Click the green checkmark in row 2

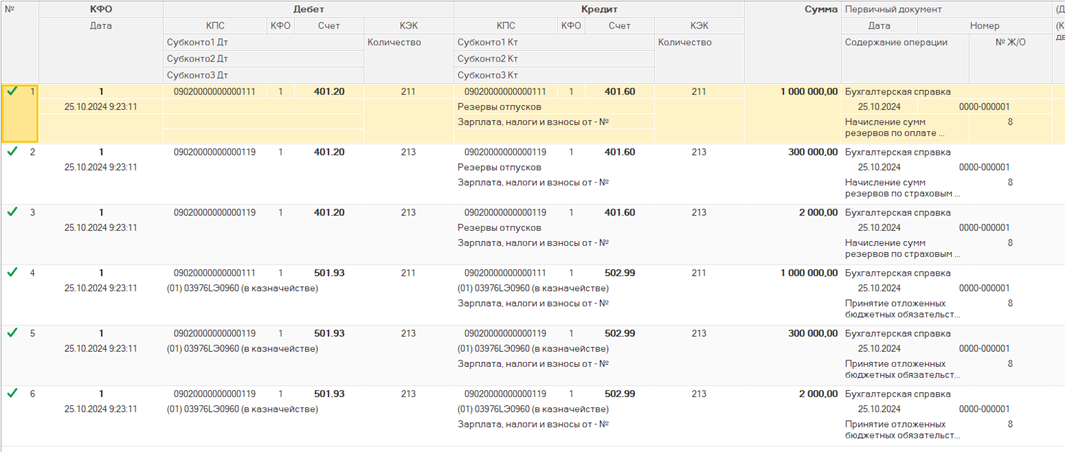[12, 152]
